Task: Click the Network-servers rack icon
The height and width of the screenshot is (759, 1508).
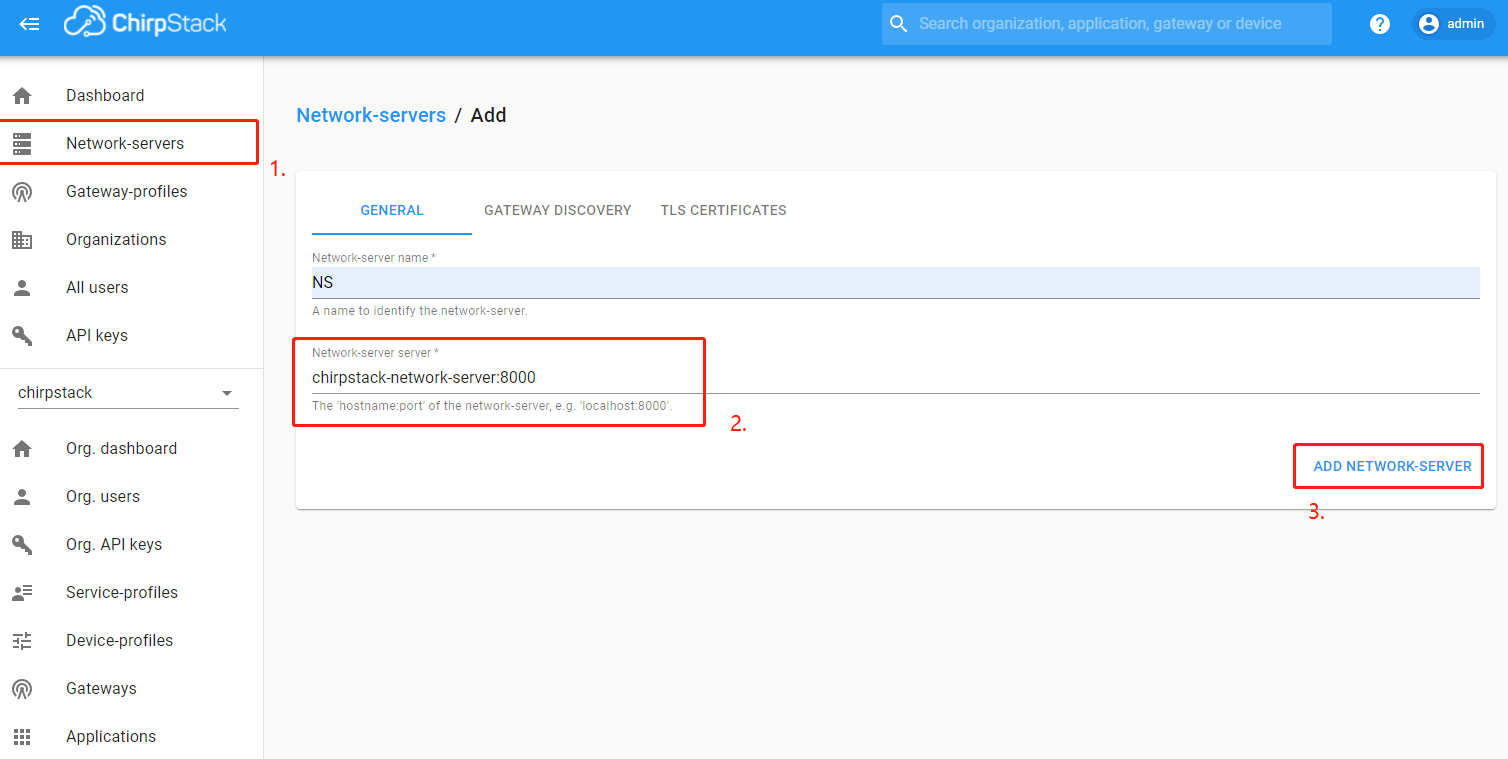Action: point(22,144)
